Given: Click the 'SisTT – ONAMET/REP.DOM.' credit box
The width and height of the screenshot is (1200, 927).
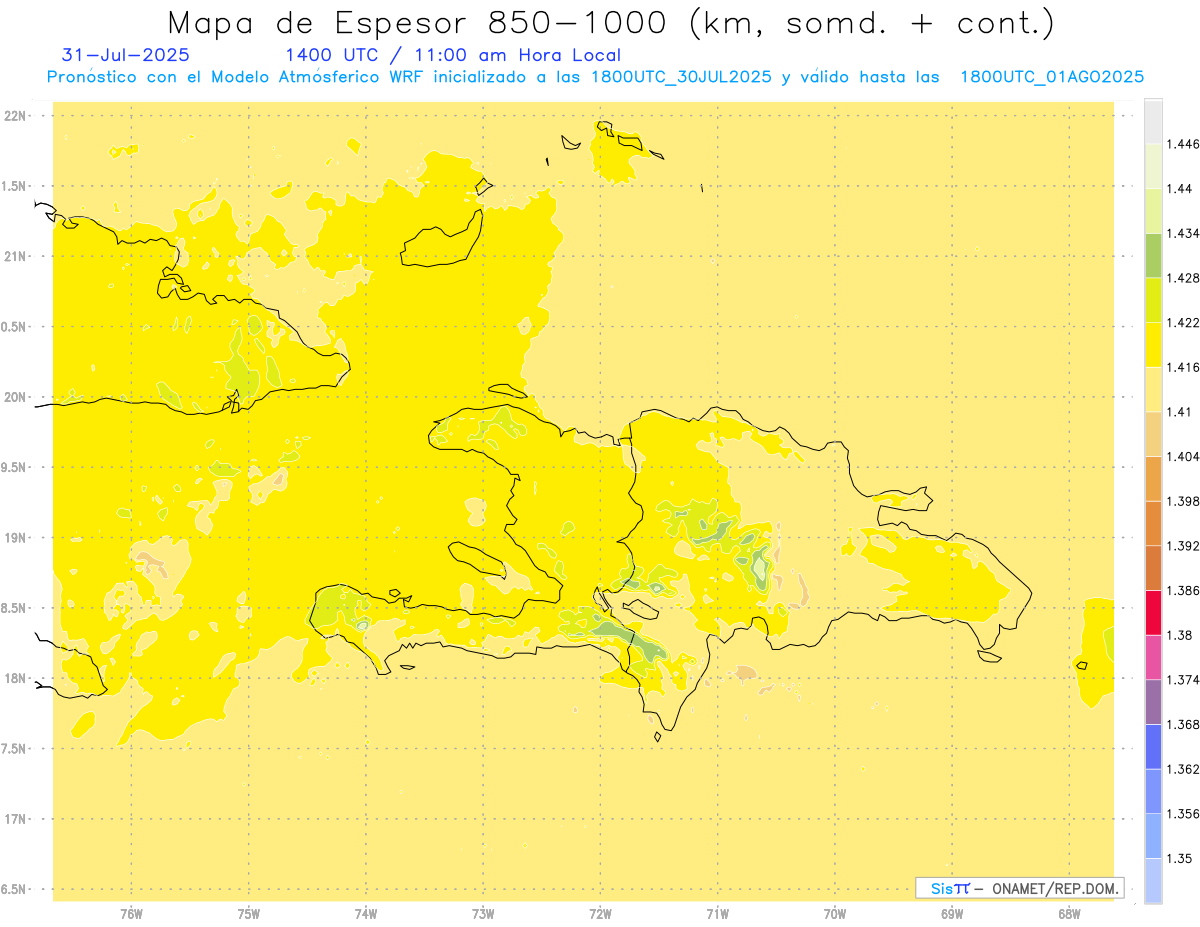Looking at the screenshot, I should [x=1020, y=888].
